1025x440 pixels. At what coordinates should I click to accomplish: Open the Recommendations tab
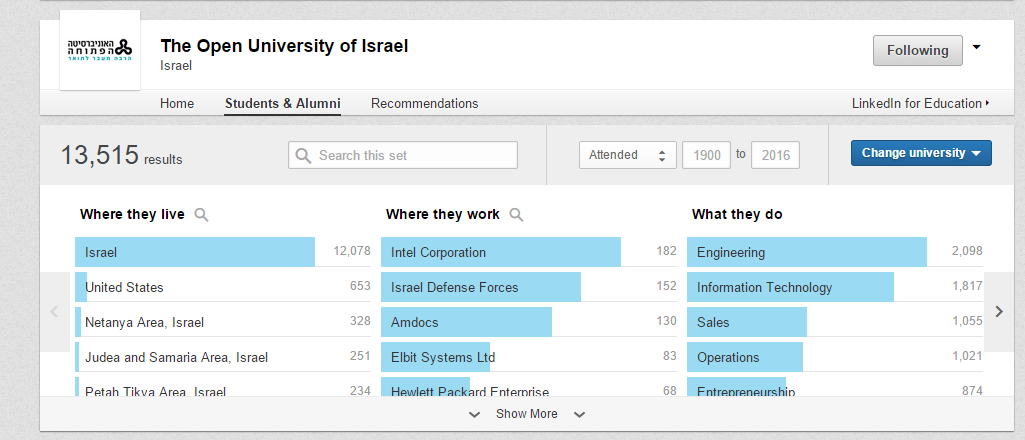424,103
